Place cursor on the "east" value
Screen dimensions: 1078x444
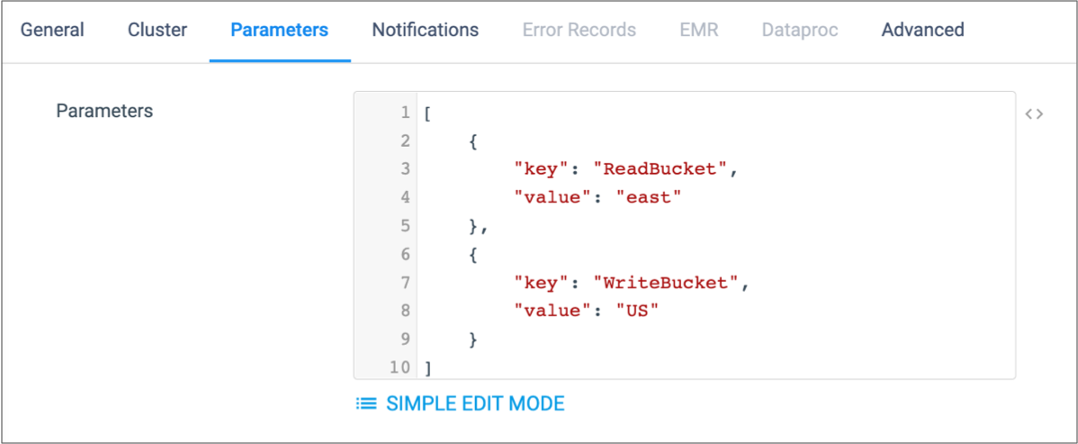pyautogui.click(x=648, y=197)
